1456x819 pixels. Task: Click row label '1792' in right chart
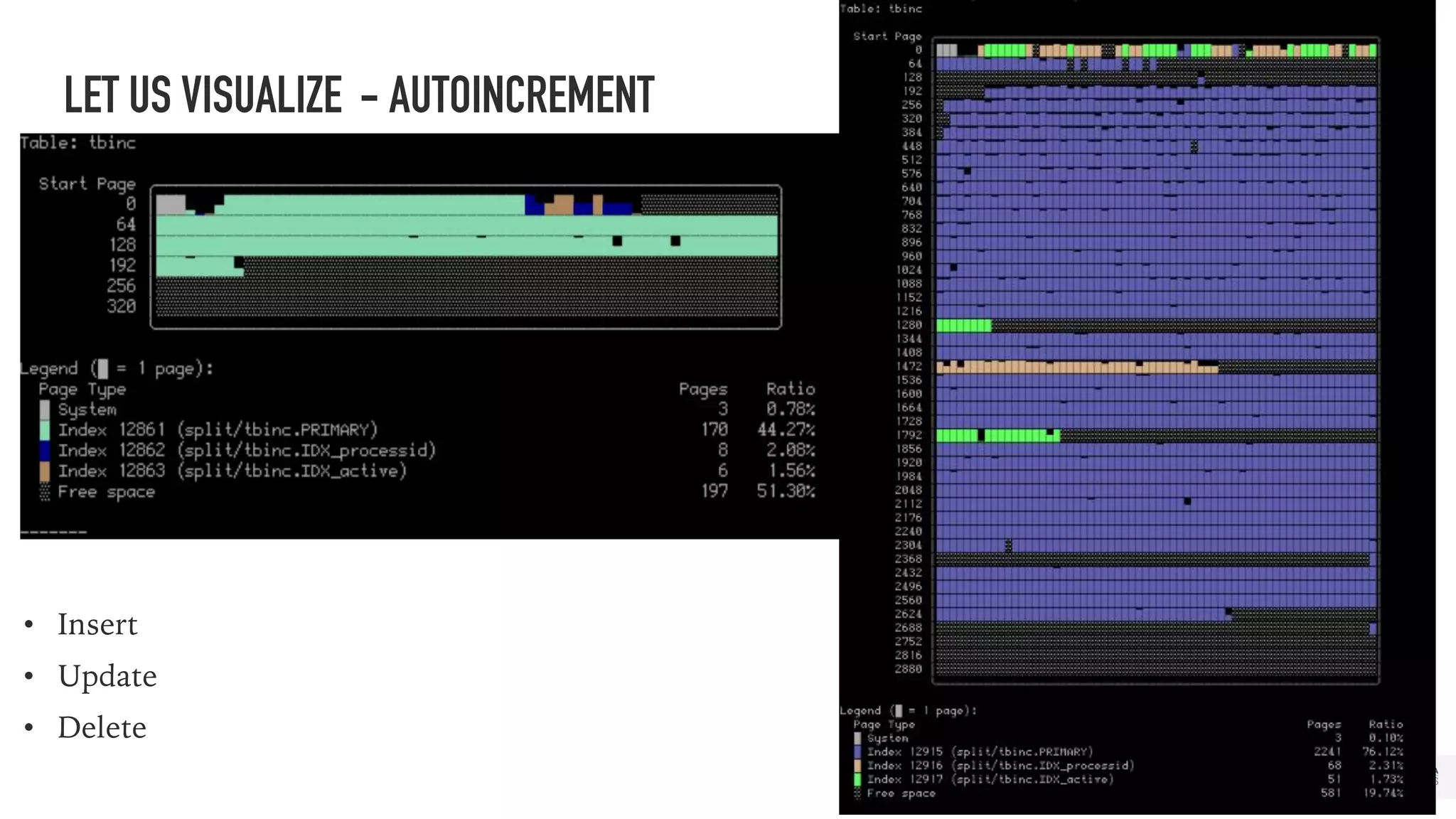(x=909, y=435)
